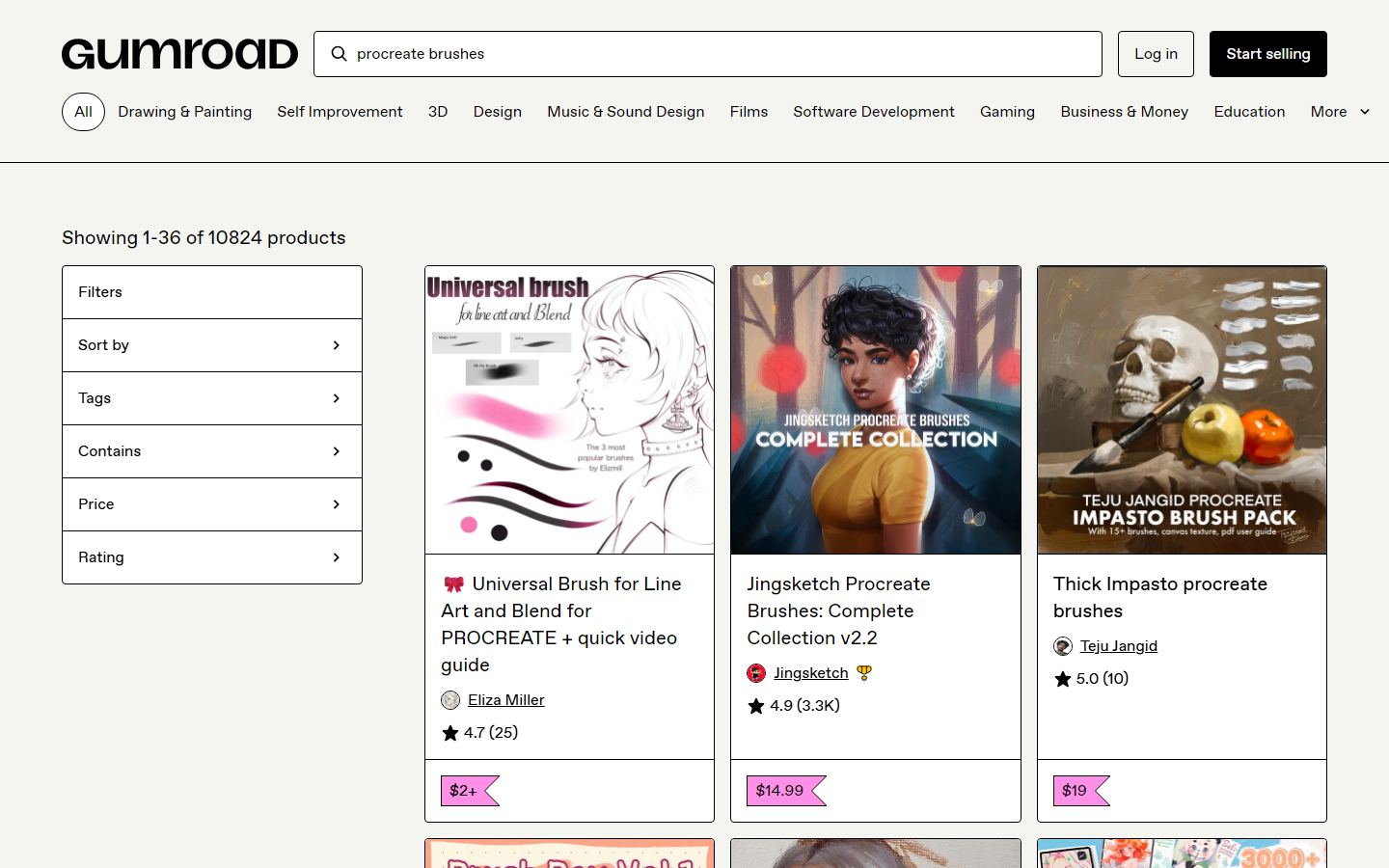
Task: Switch to the 3D category
Action: click(438, 112)
